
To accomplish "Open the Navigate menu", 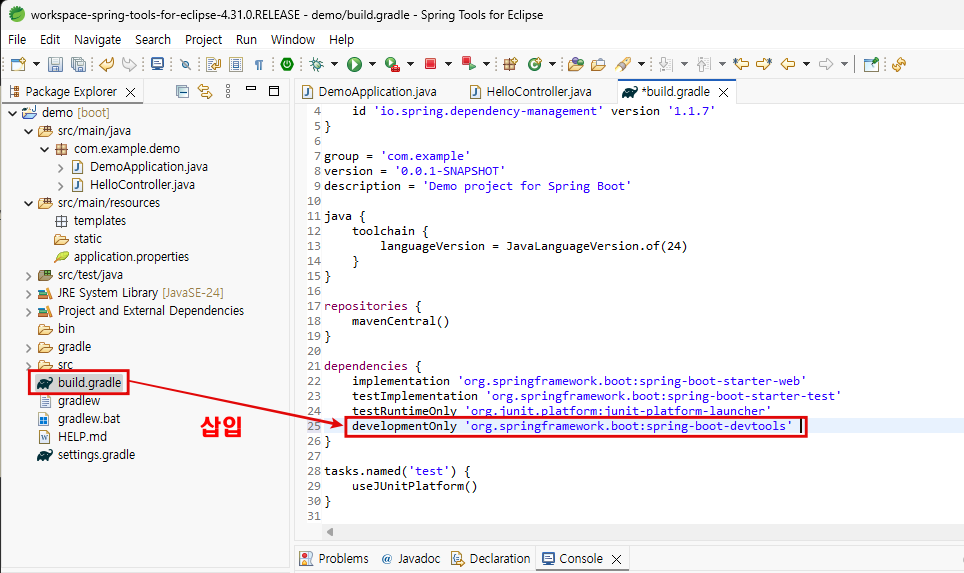I will pos(97,39).
